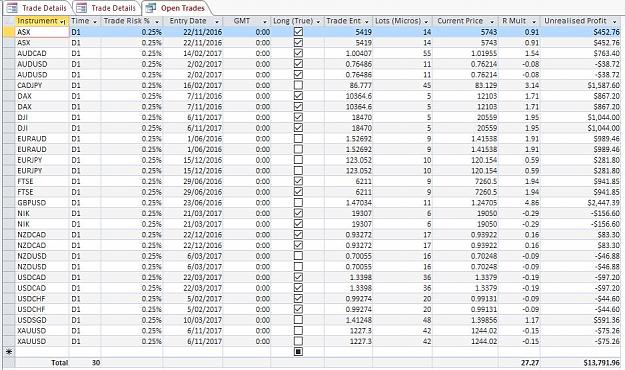625x370 pixels.
Task: Uncheck Long (True) for the AUDCAD trade
Action: point(298,53)
